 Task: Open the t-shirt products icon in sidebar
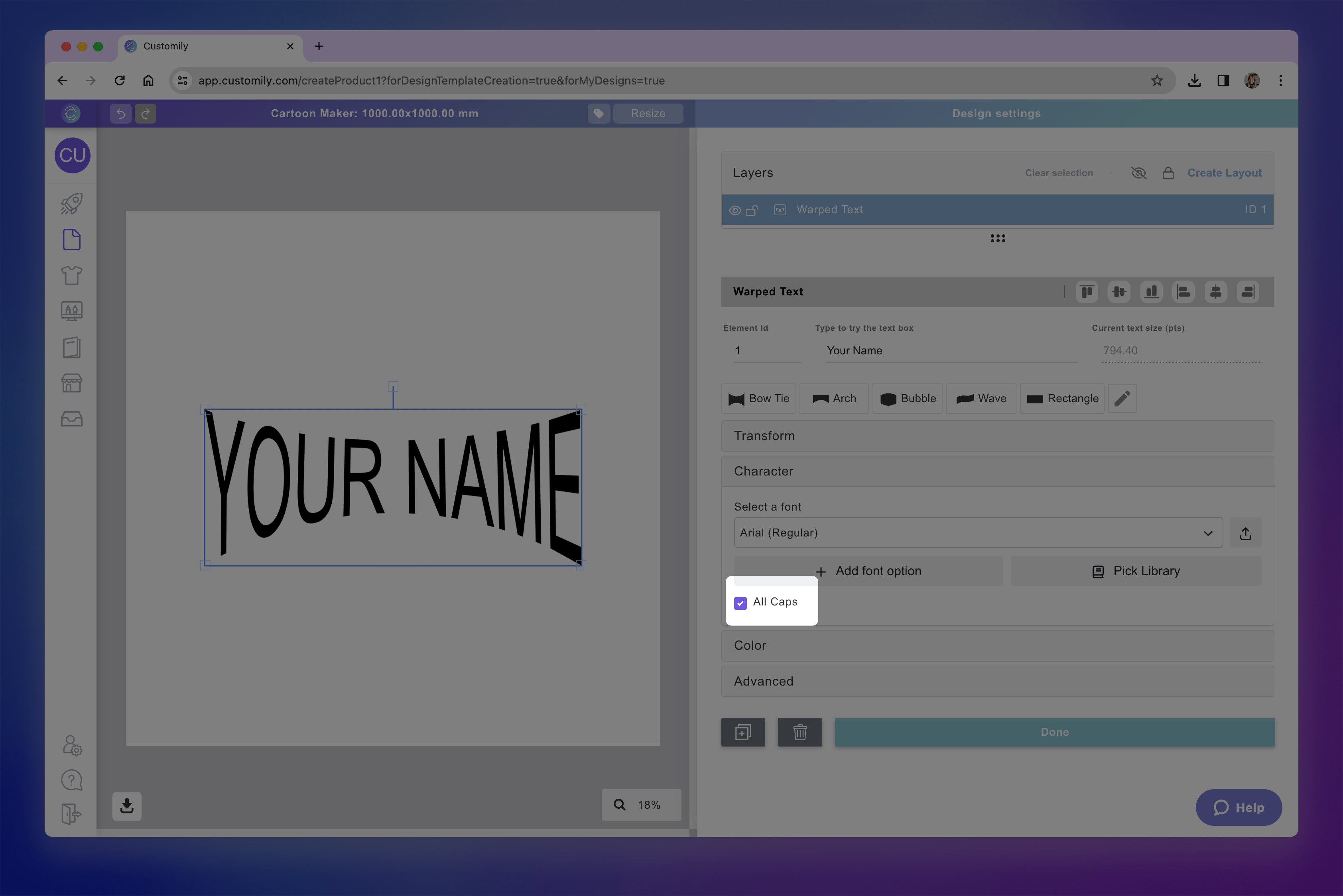pos(71,275)
